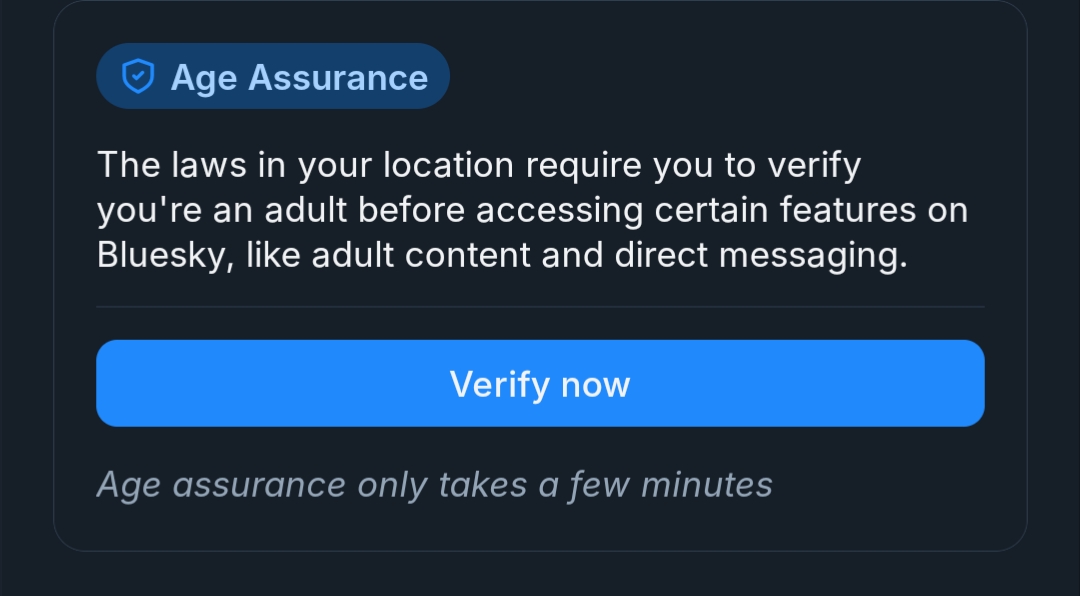Screen dimensions: 1080x596
Task: Click the words "few minutes" in the caption
Action: 671,485
